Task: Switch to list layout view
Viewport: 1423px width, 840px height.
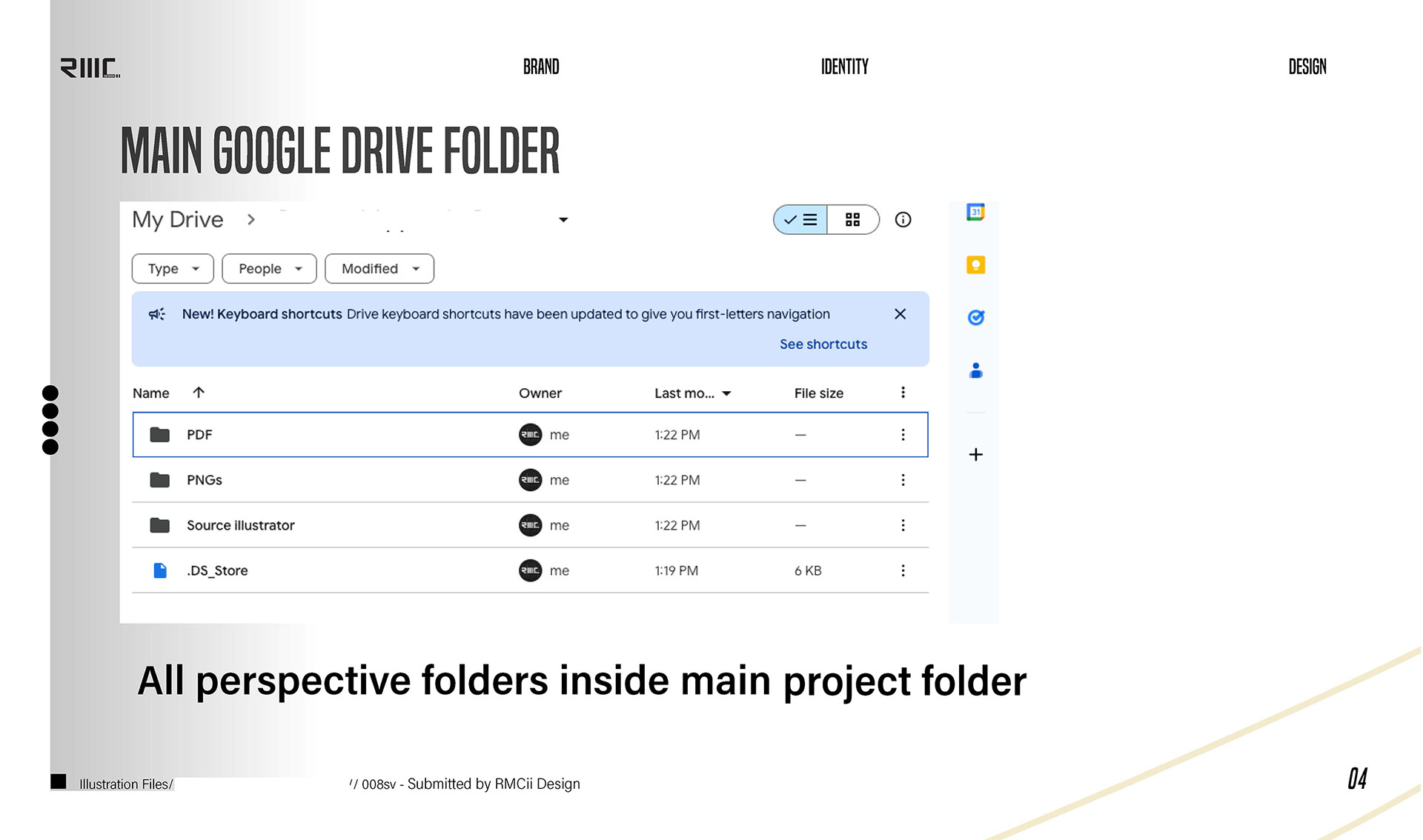Action: (x=800, y=220)
